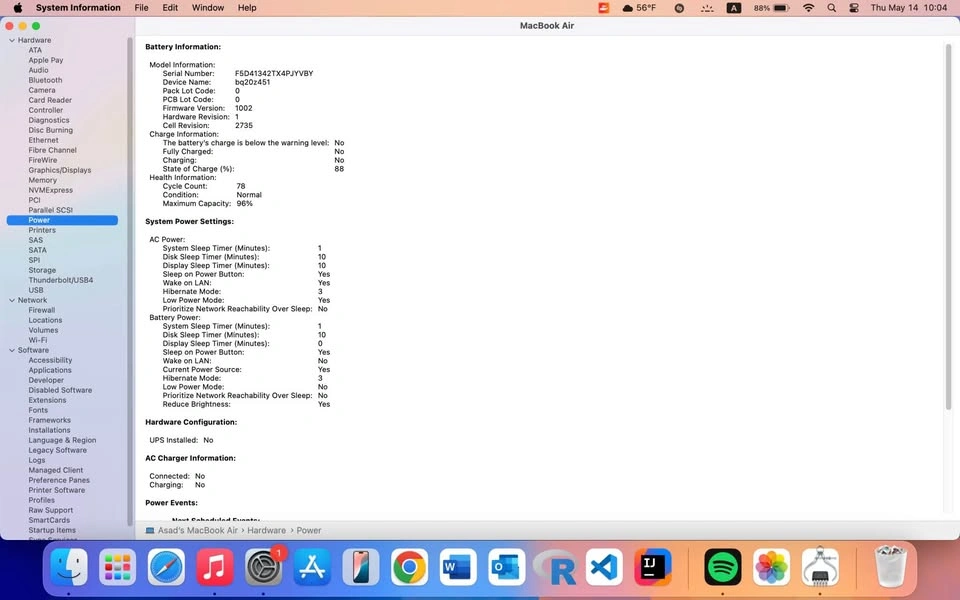
Task: Launch Google Chrome from the Dock
Action: point(410,567)
